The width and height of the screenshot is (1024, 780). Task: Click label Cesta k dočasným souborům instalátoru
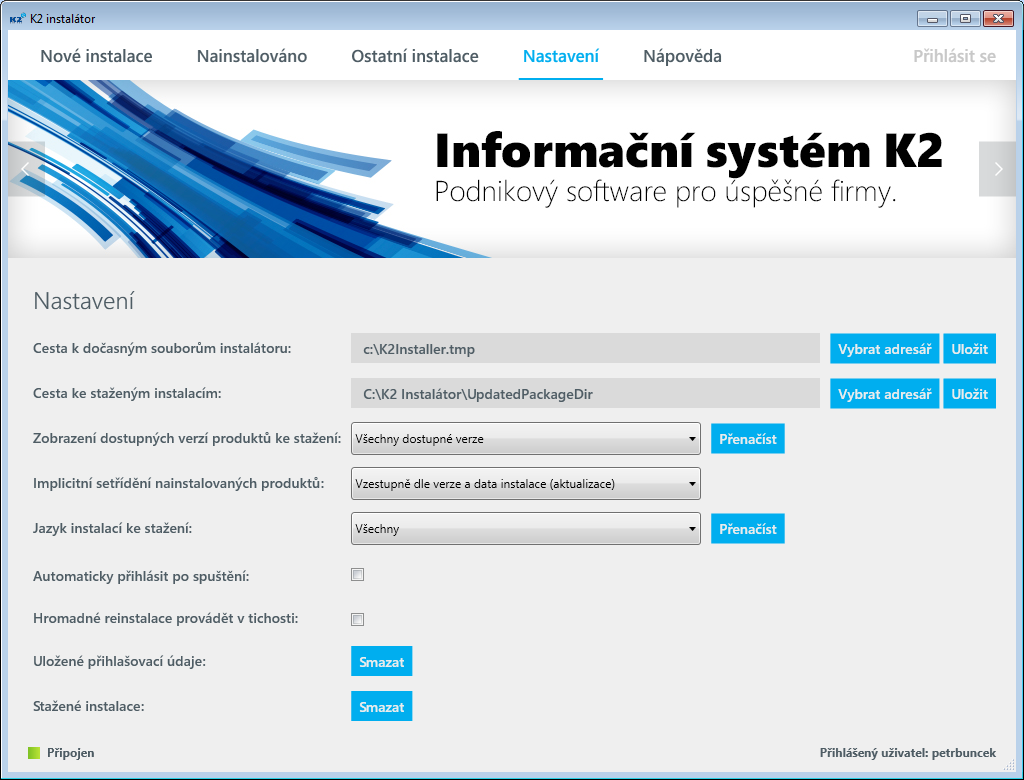(x=162, y=348)
